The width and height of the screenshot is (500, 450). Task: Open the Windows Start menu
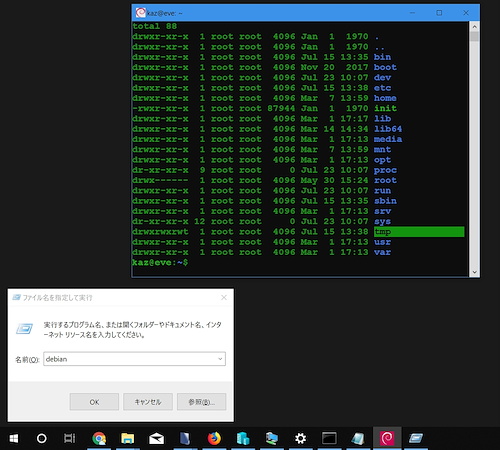(x=14, y=438)
